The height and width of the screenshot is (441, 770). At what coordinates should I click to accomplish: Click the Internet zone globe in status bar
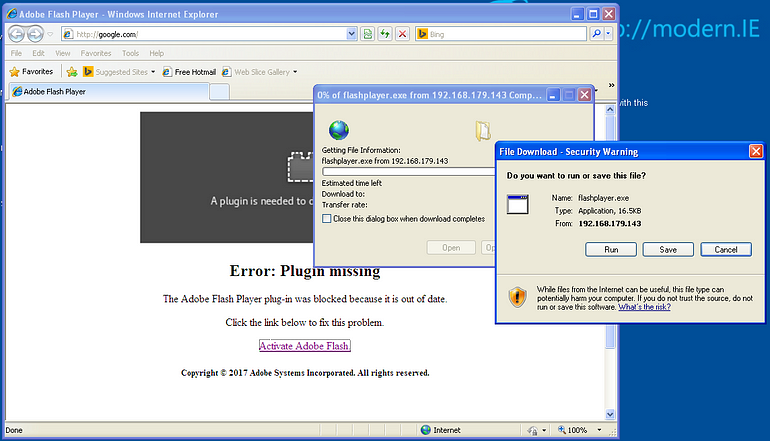click(x=426, y=430)
